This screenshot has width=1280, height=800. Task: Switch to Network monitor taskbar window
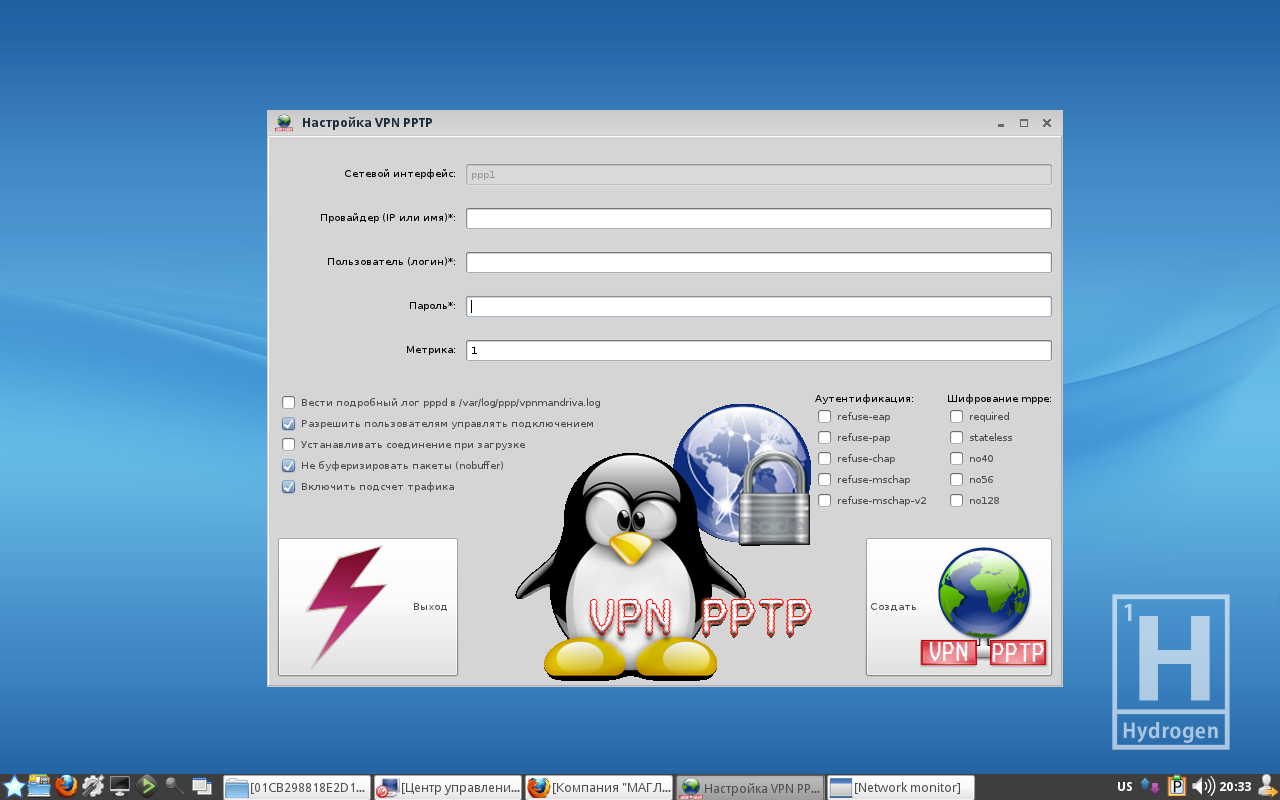click(900, 788)
